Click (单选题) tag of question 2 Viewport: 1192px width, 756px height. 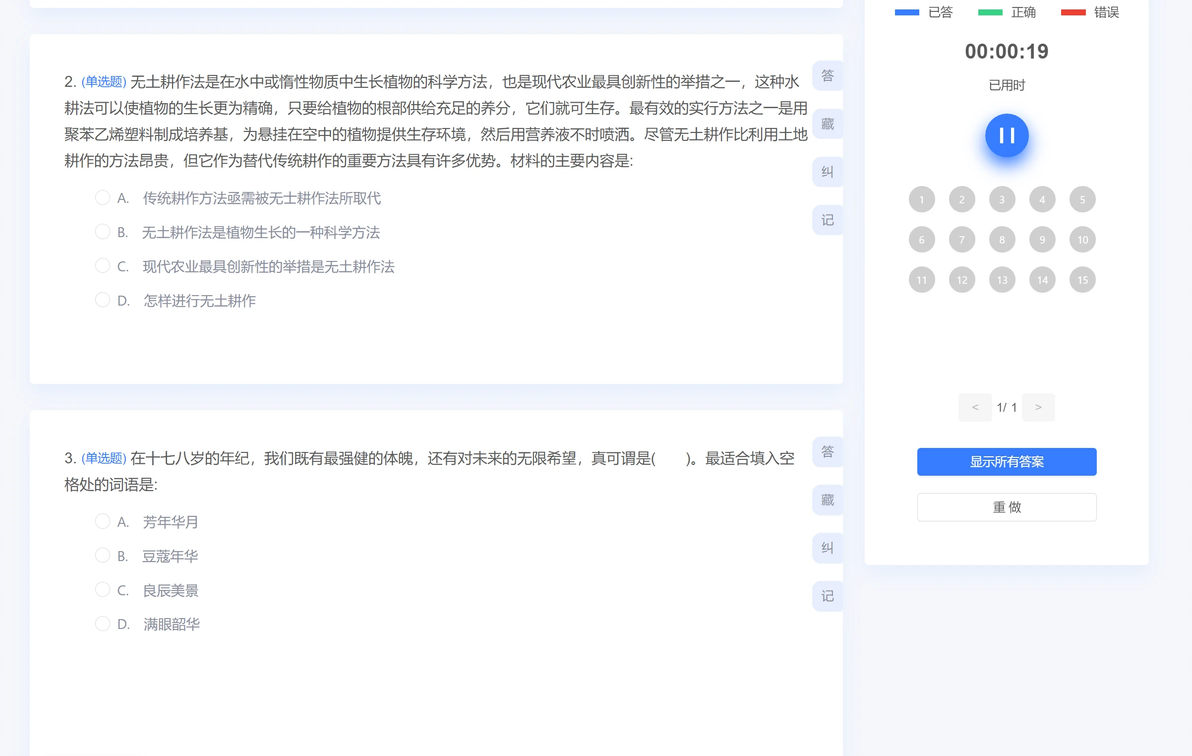click(104, 81)
